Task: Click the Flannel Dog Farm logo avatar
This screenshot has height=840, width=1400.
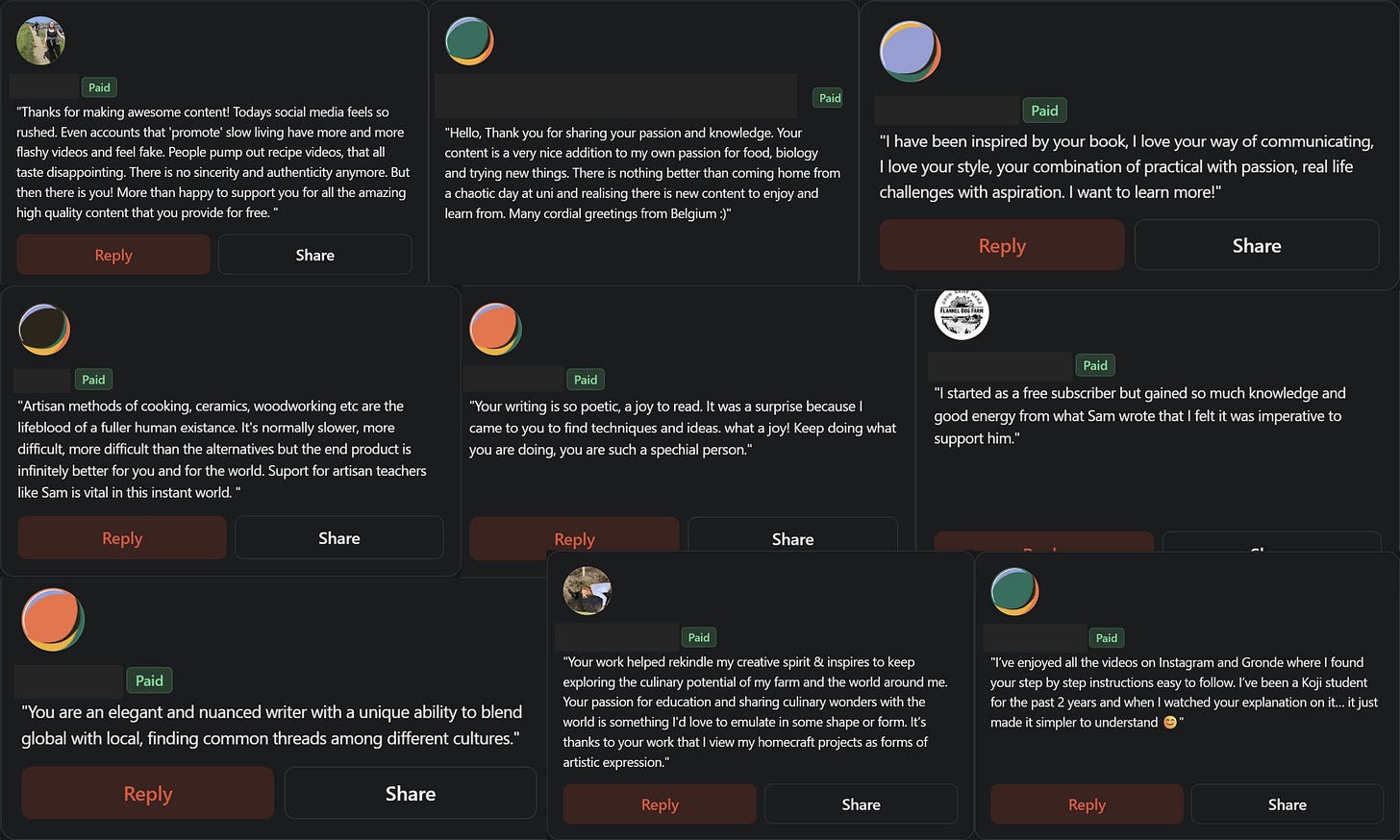Action: [962, 312]
